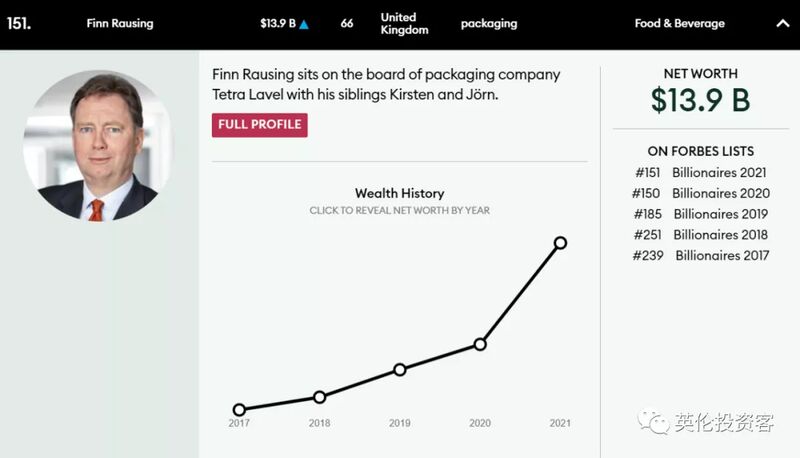This screenshot has width=800, height=458.
Task: Click the WeChat watermark icon
Action: click(653, 422)
